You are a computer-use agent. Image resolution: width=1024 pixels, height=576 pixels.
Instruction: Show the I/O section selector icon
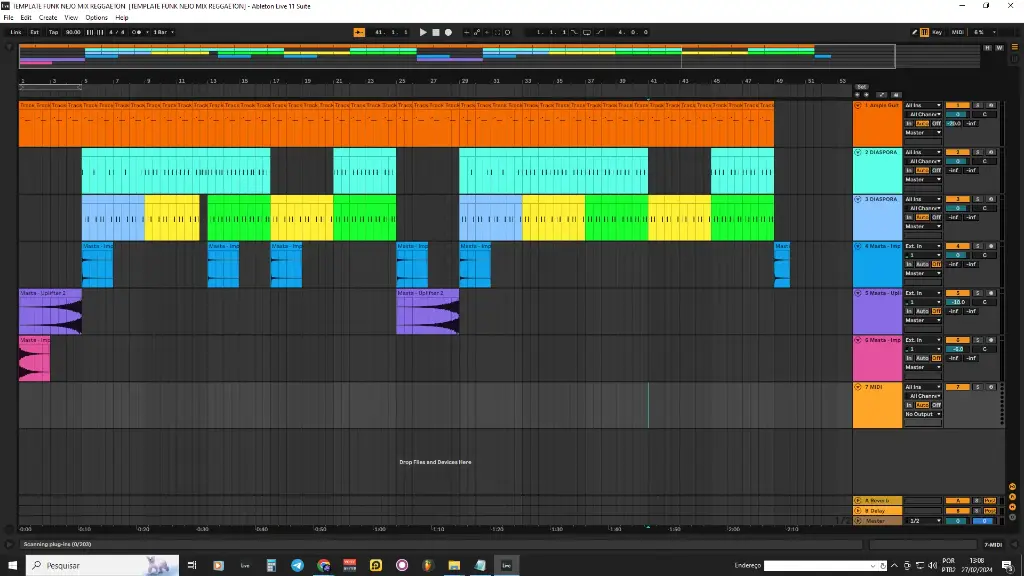[x=1012, y=487]
